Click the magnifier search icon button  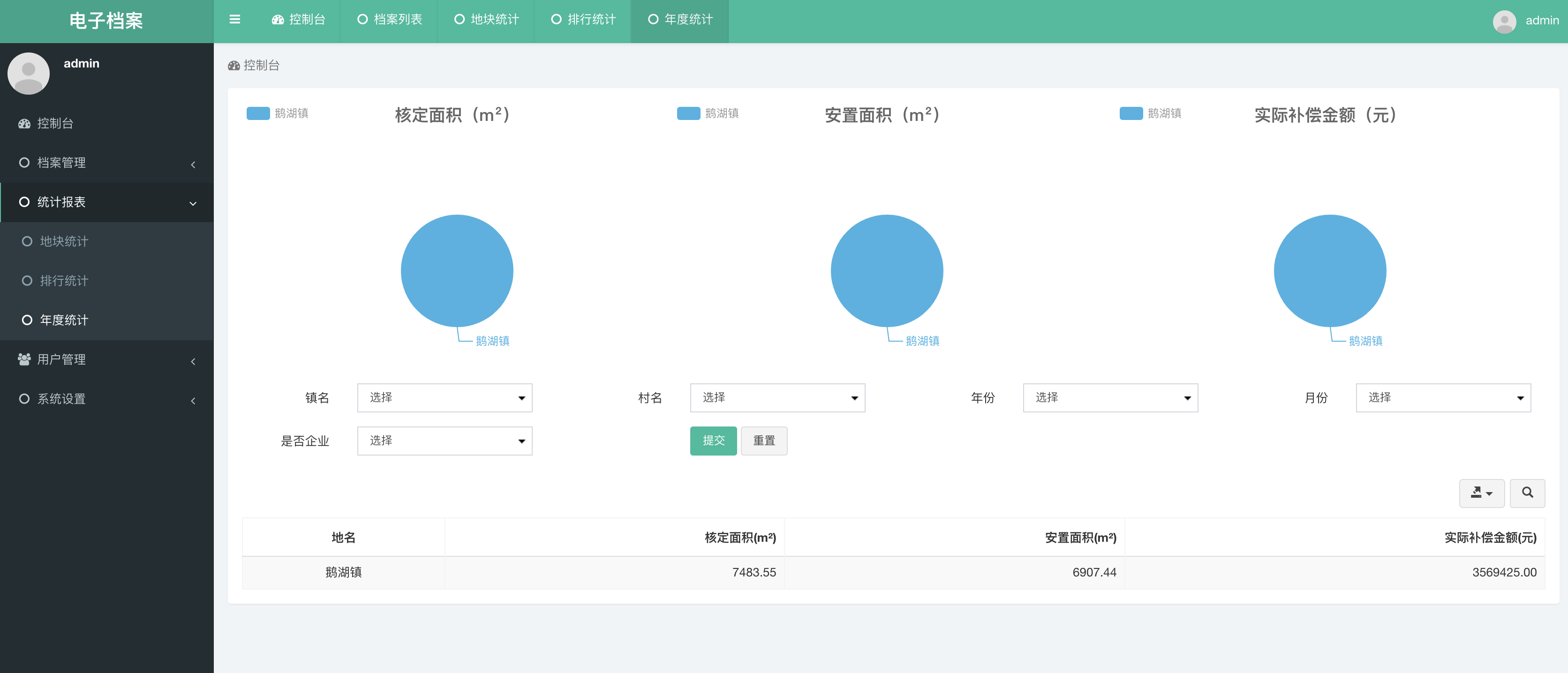[x=1527, y=493]
